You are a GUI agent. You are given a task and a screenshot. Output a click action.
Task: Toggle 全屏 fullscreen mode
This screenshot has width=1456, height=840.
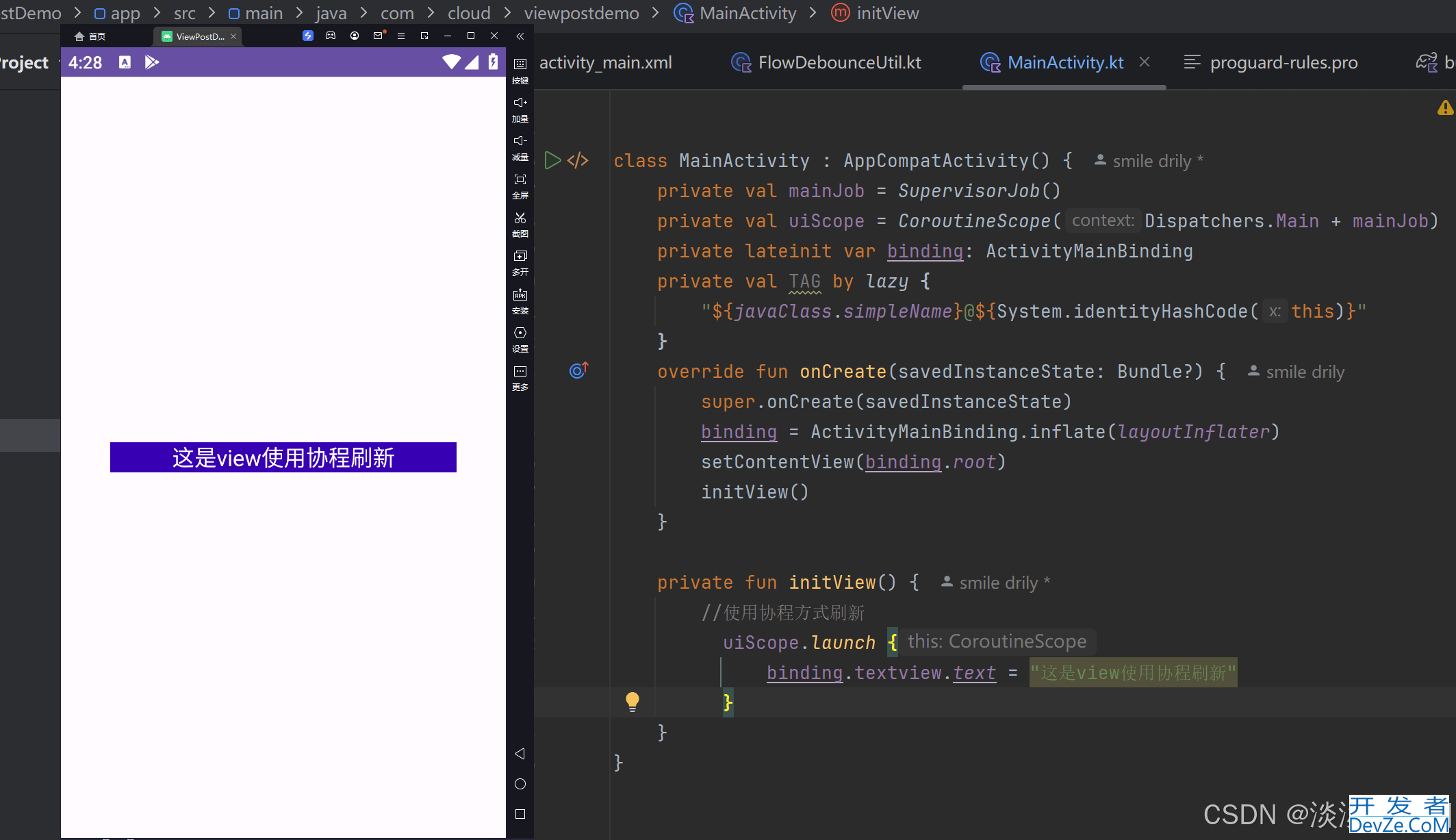(520, 186)
